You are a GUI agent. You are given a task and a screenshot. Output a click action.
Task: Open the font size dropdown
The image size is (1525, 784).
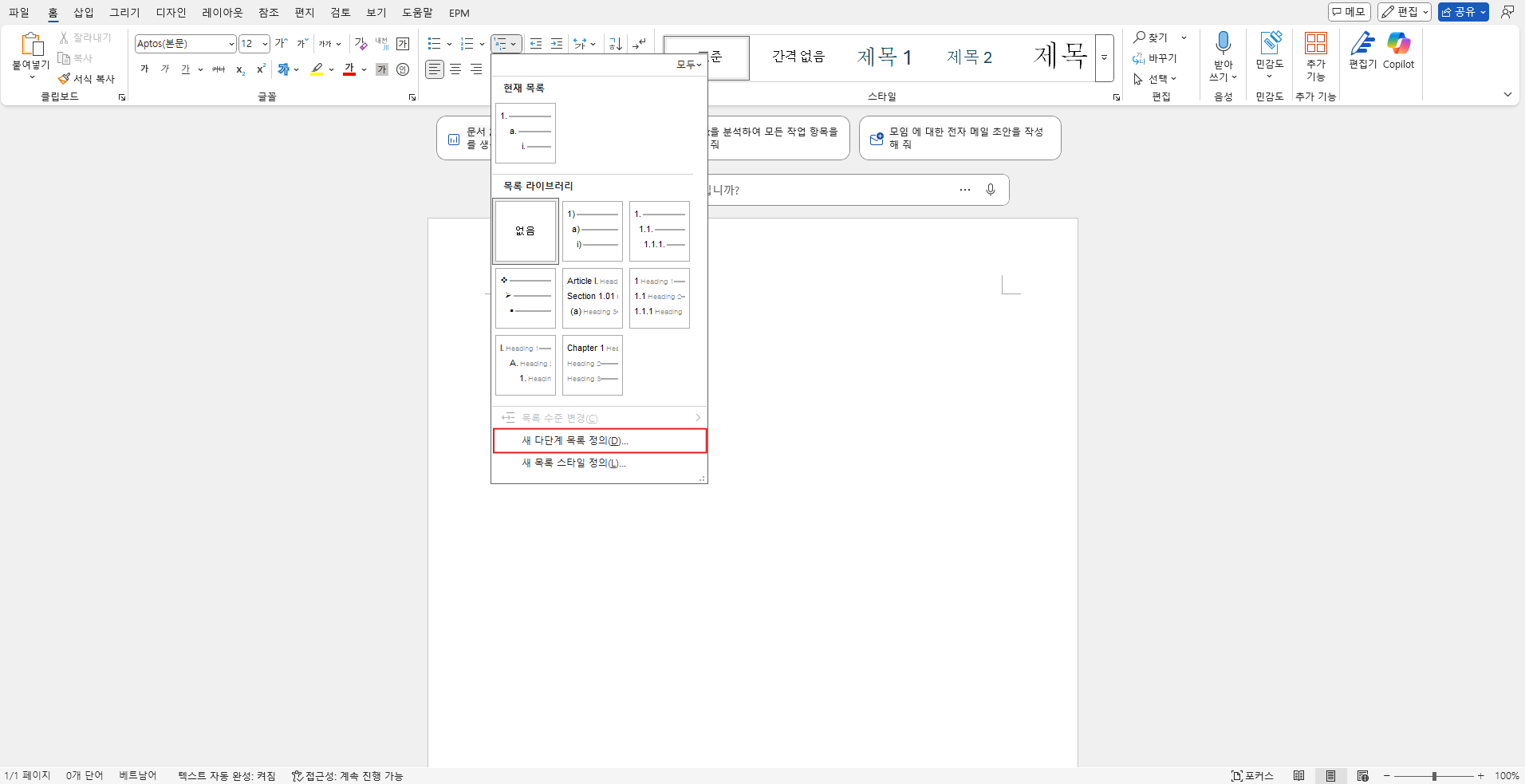click(x=265, y=44)
